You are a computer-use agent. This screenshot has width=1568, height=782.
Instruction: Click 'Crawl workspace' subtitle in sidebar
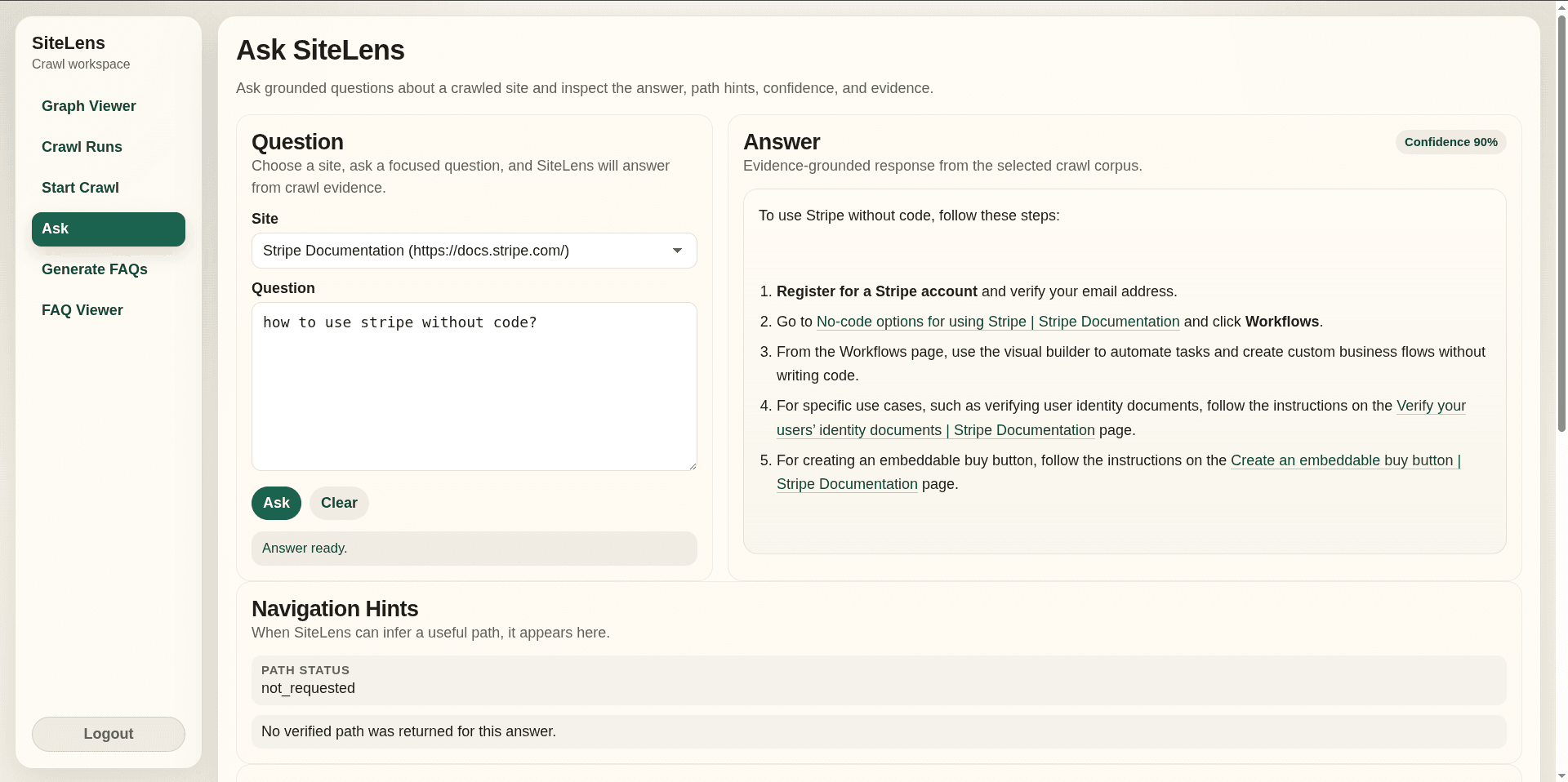click(81, 64)
